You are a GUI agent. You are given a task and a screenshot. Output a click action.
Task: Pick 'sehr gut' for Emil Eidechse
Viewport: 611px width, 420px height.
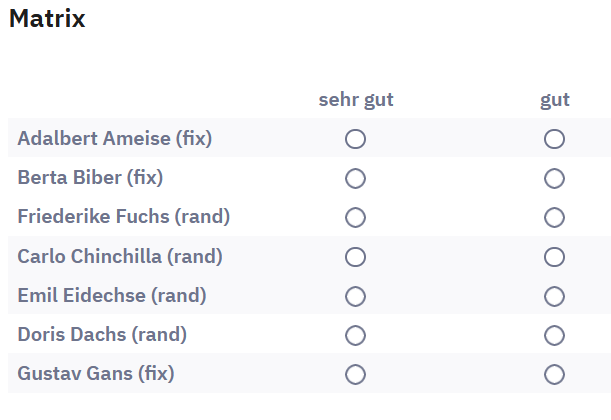point(355,296)
